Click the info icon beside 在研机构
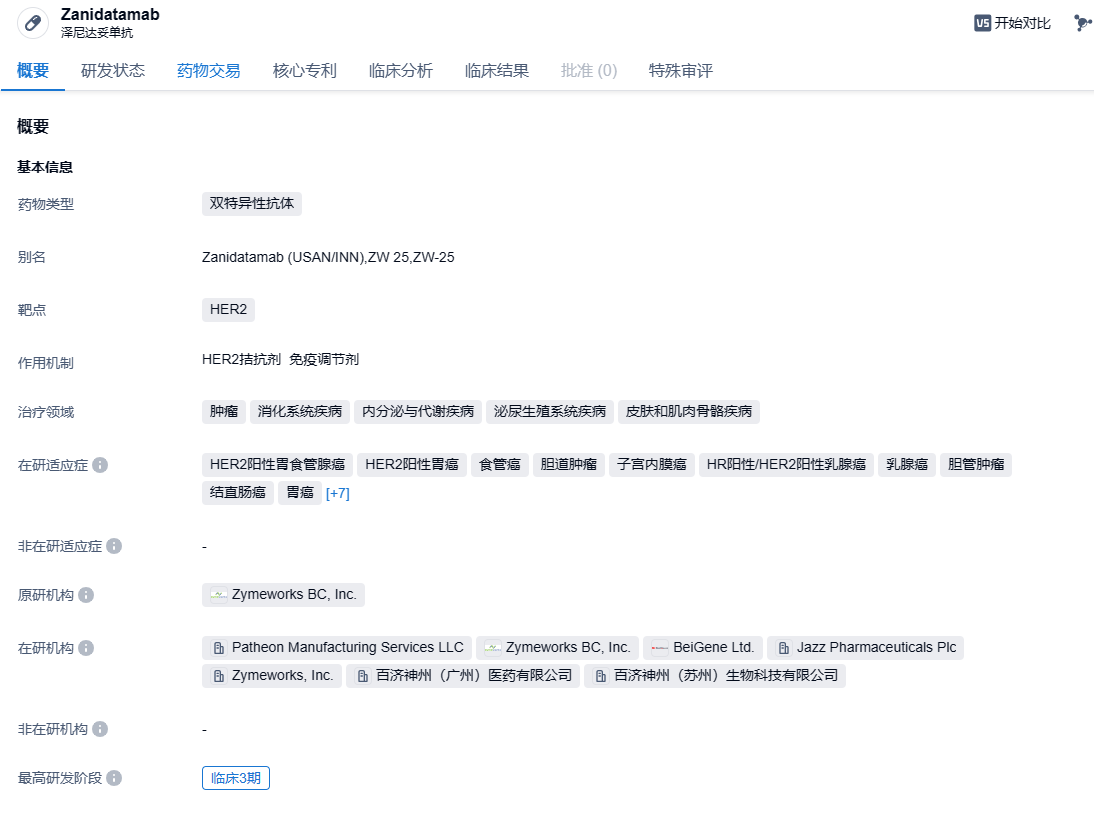The image size is (1094, 820). (86, 649)
